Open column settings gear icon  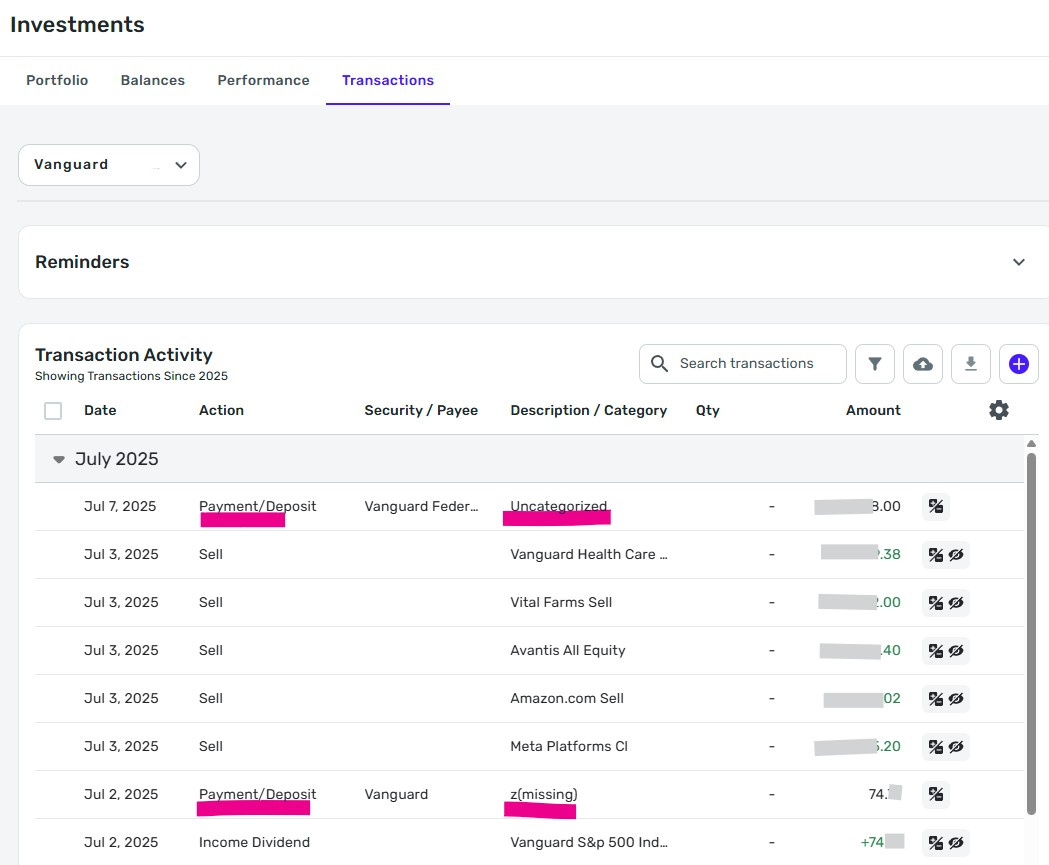click(998, 410)
